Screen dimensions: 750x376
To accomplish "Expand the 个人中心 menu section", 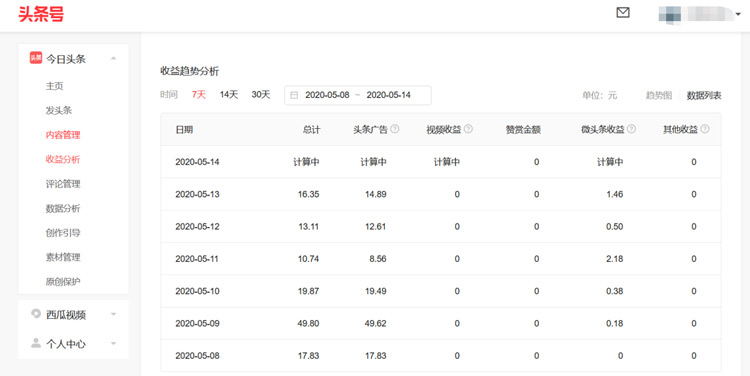I will (113, 343).
